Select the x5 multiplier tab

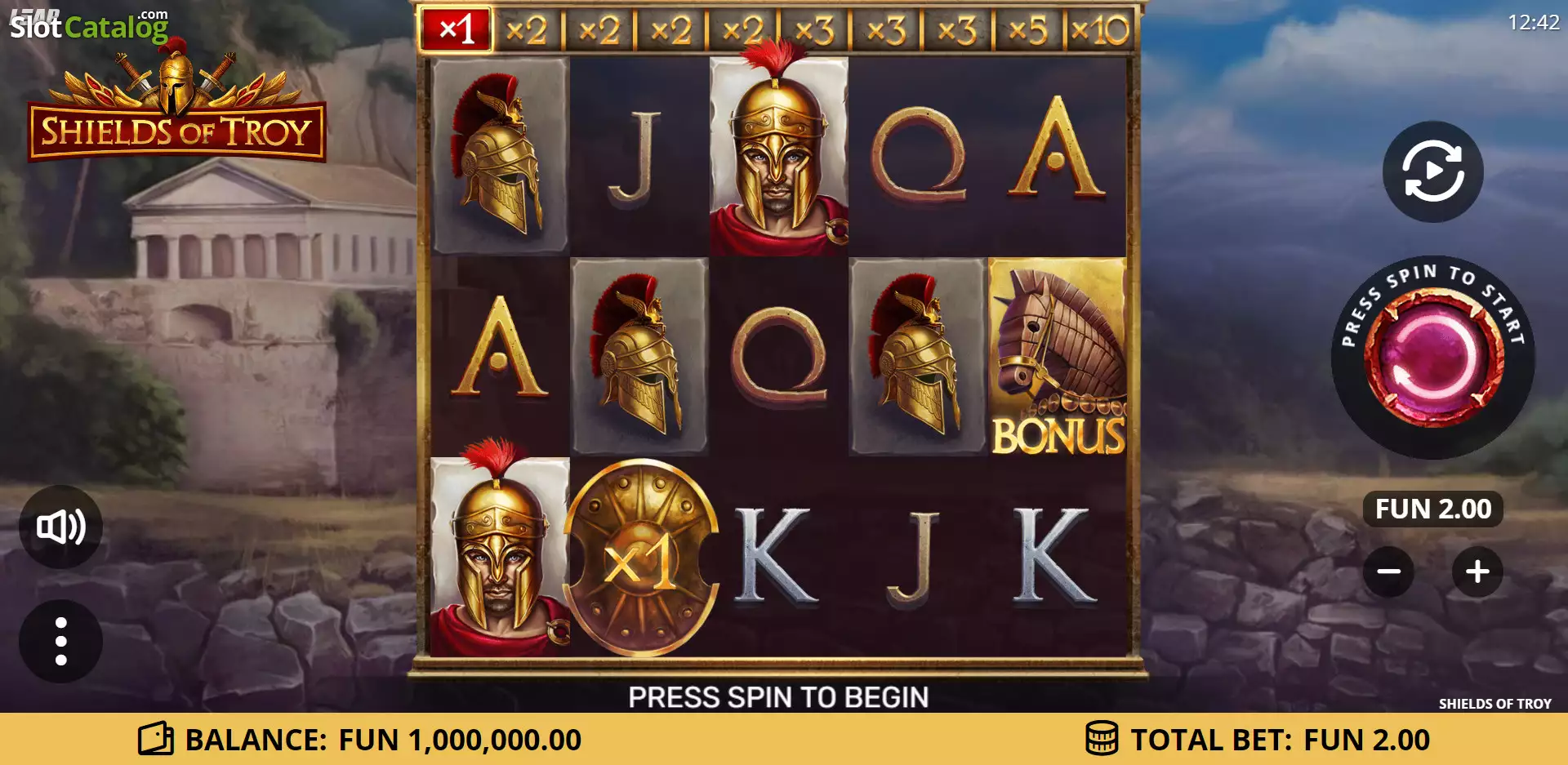click(1028, 31)
